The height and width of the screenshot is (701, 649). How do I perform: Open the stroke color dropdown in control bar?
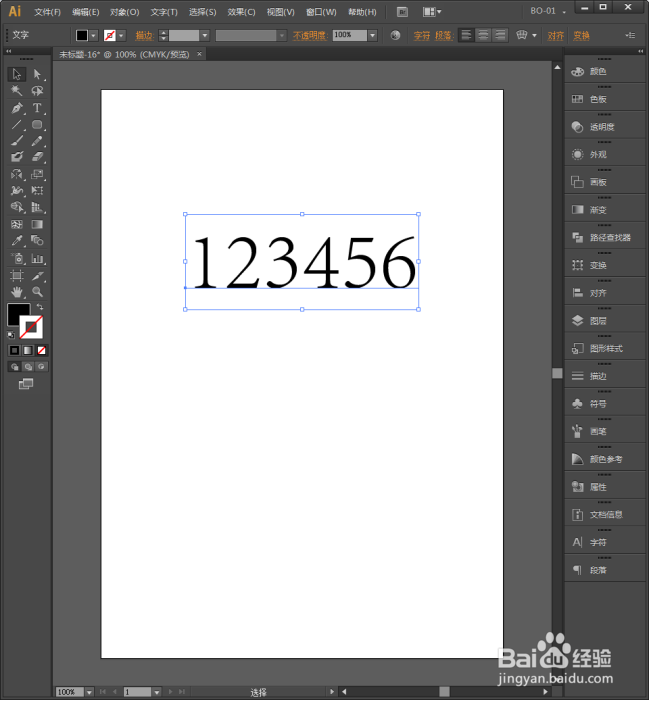point(121,35)
